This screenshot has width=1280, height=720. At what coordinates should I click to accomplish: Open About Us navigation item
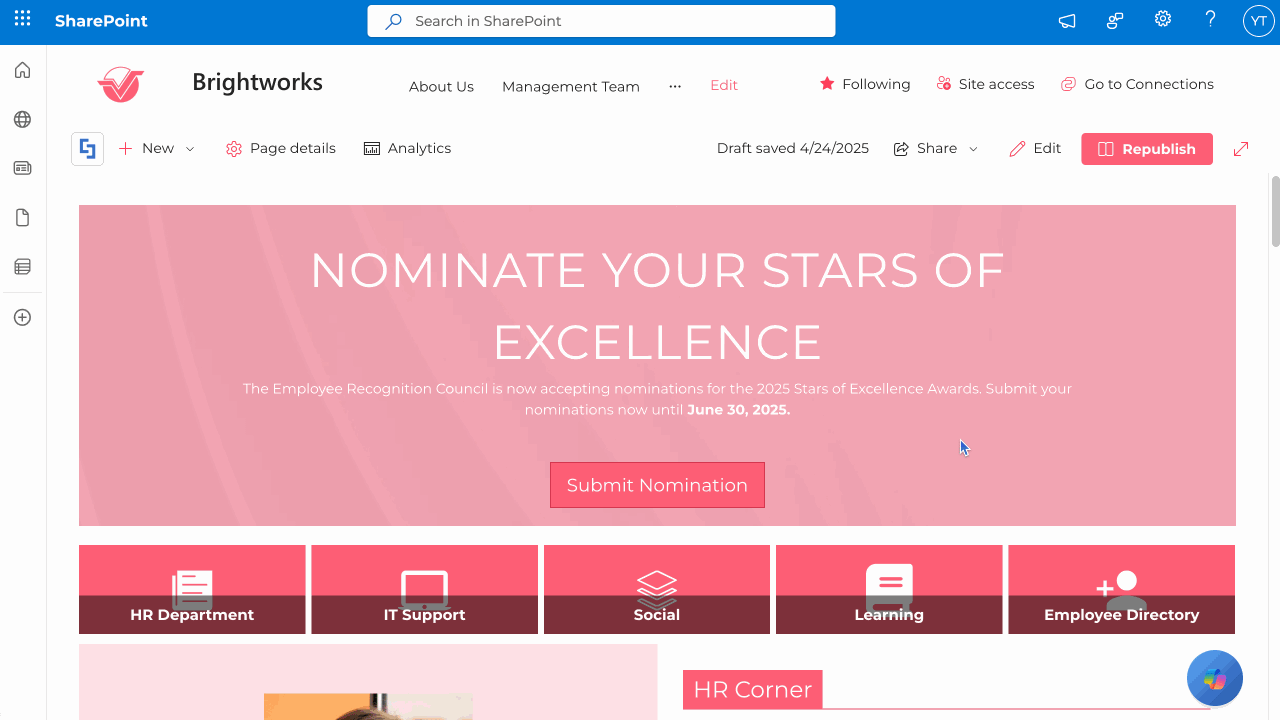[x=441, y=86]
